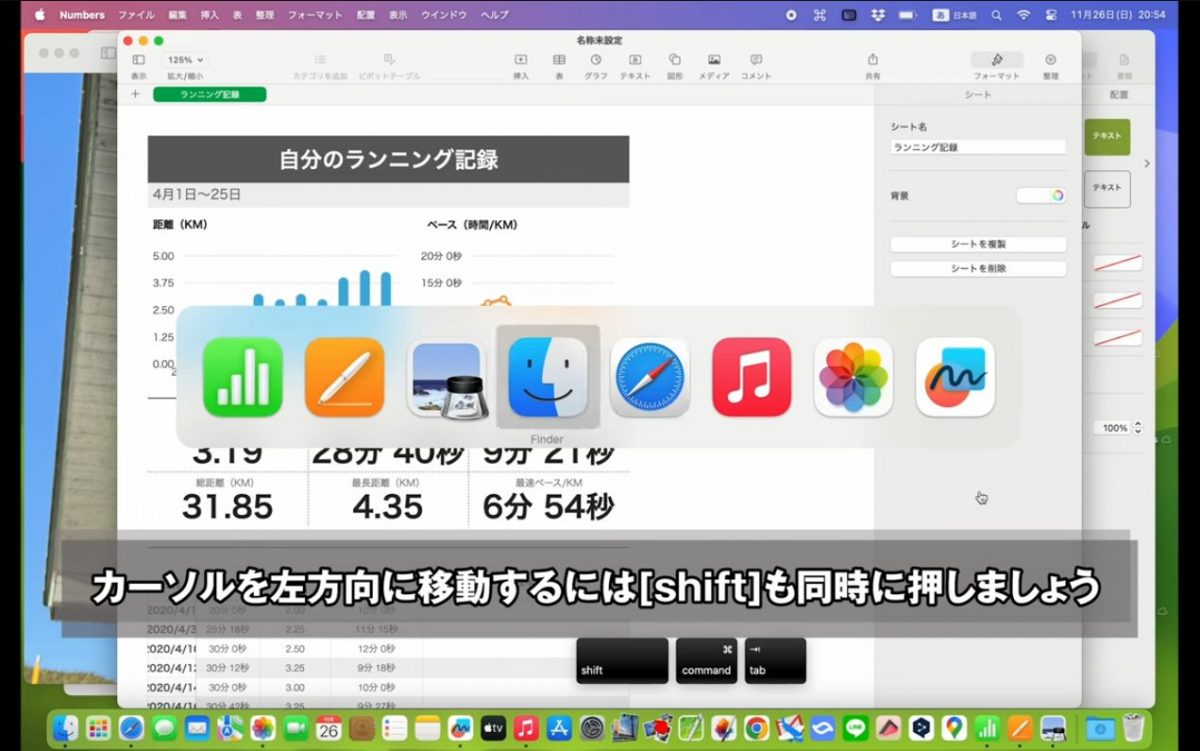Click the Share (共有) toolbar icon

click(873, 60)
